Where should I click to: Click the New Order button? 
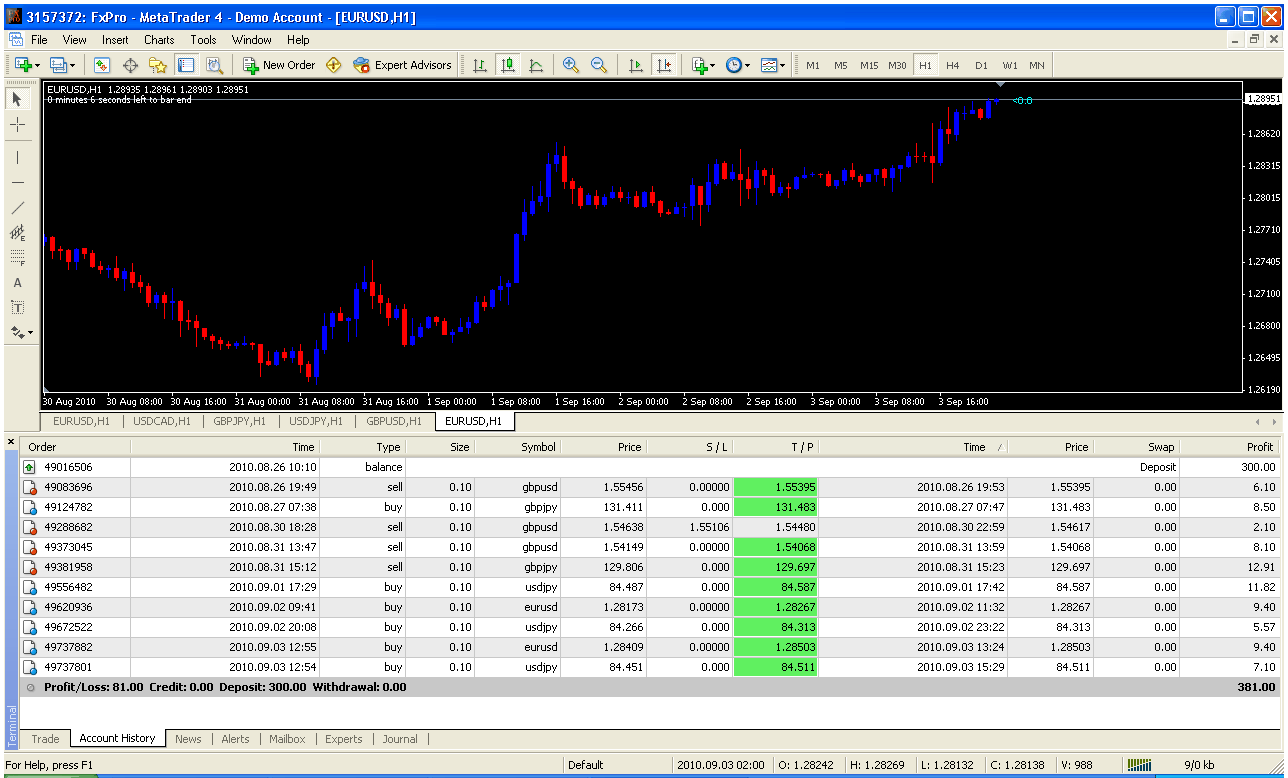(279, 65)
